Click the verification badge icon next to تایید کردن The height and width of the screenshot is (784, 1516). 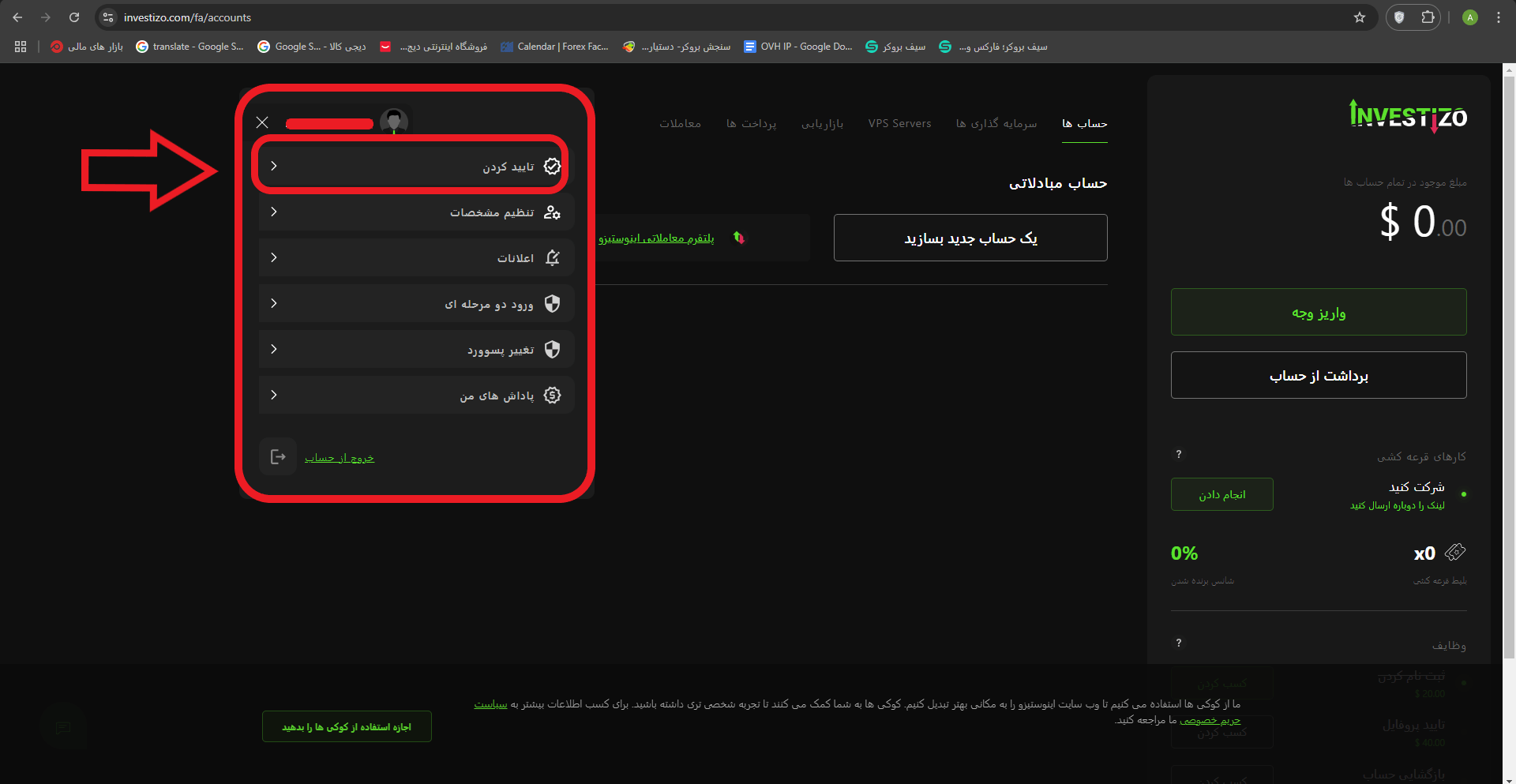[552, 166]
